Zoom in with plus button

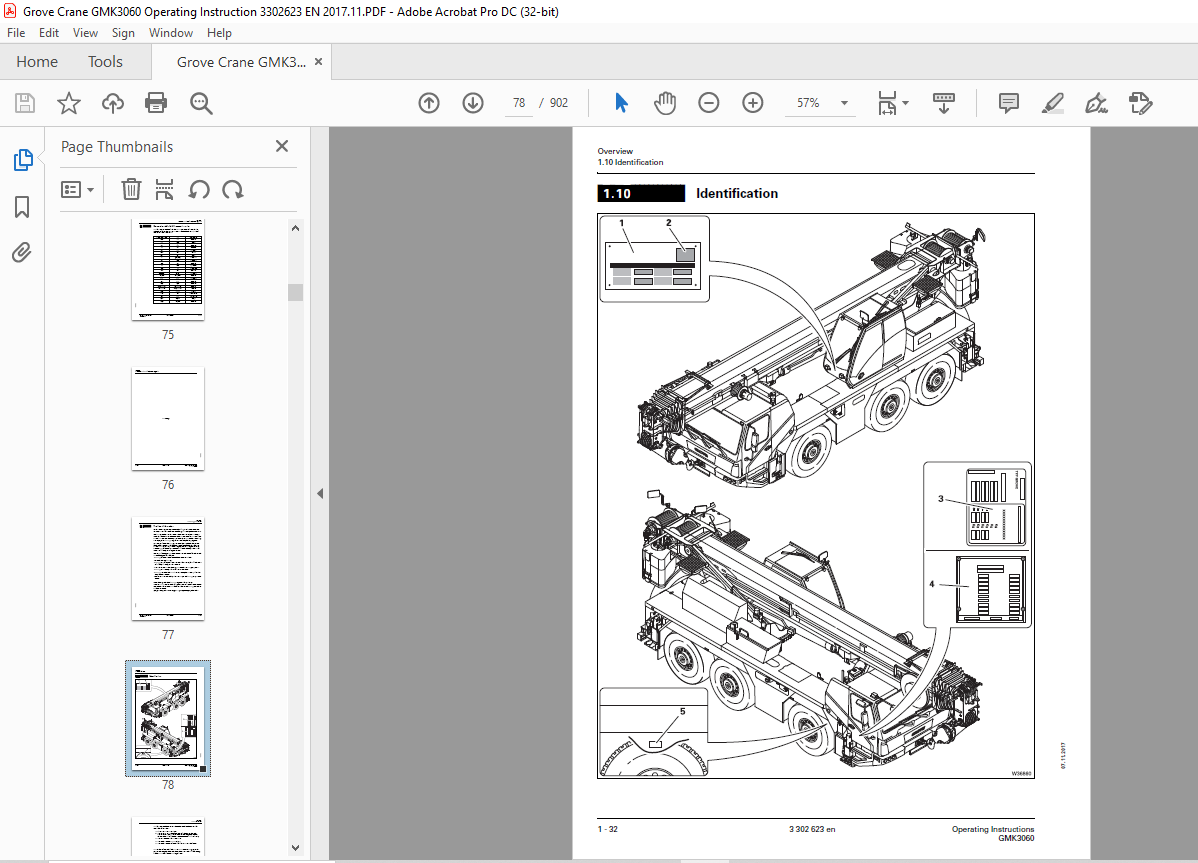(x=753, y=102)
